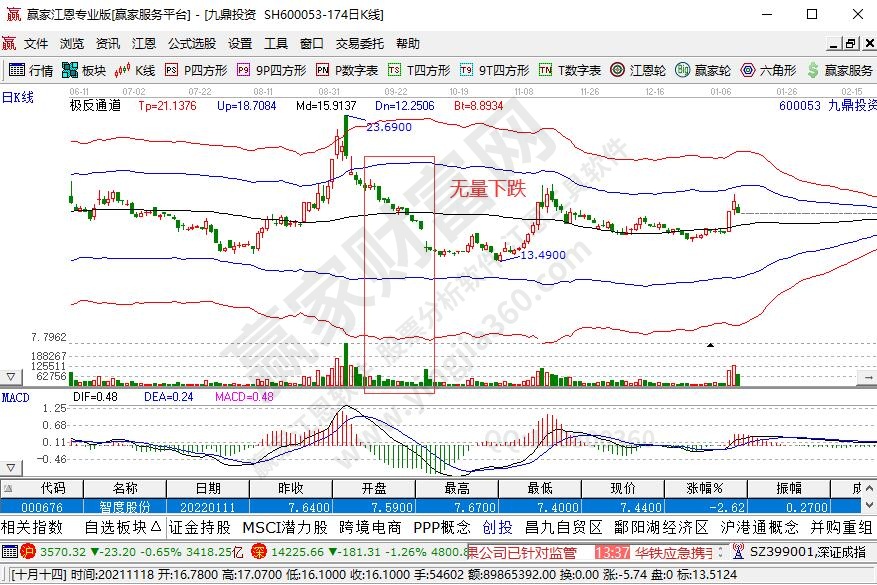877x585 pixels.
Task: Open the 江恩轮 Gann wheel tool
Action: click(x=639, y=70)
